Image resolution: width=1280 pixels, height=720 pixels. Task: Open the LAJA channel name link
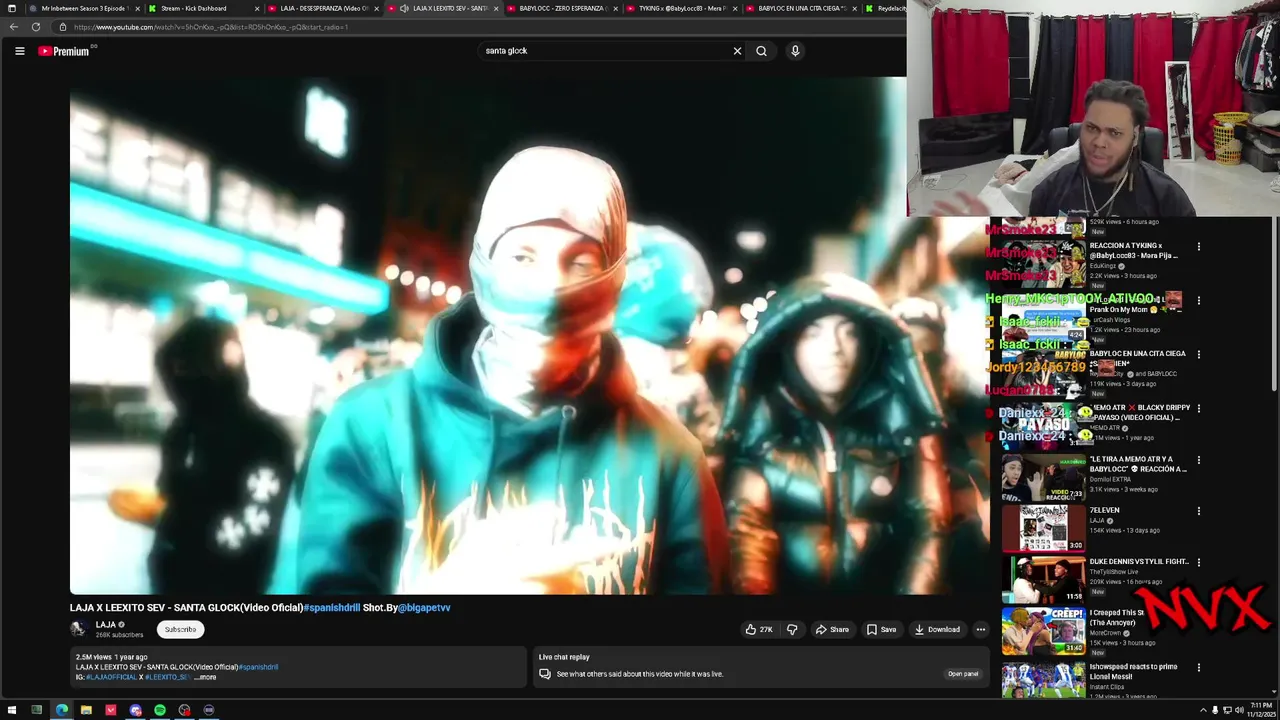click(x=105, y=625)
